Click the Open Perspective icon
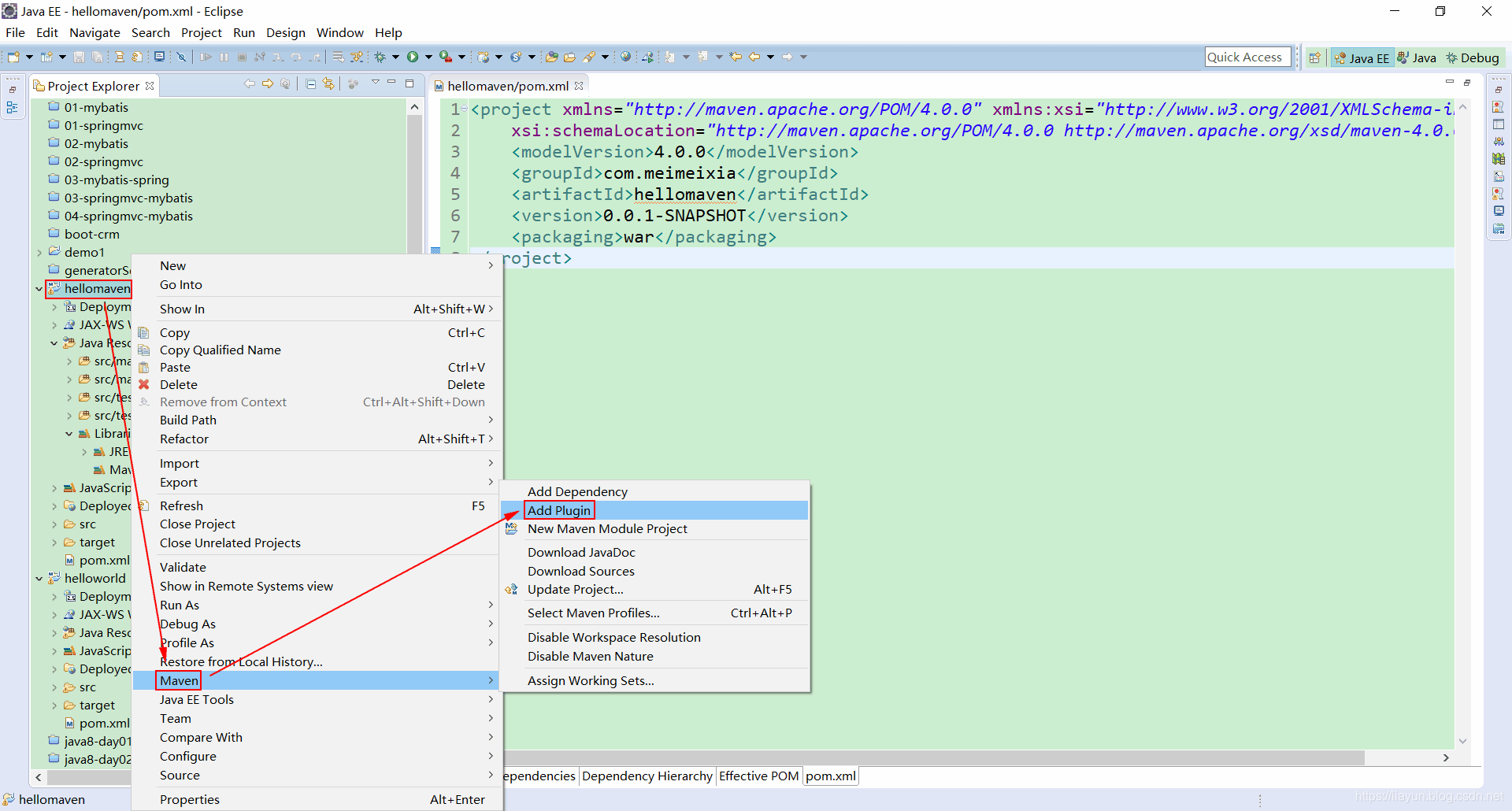The image size is (1512, 811). [x=1314, y=57]
